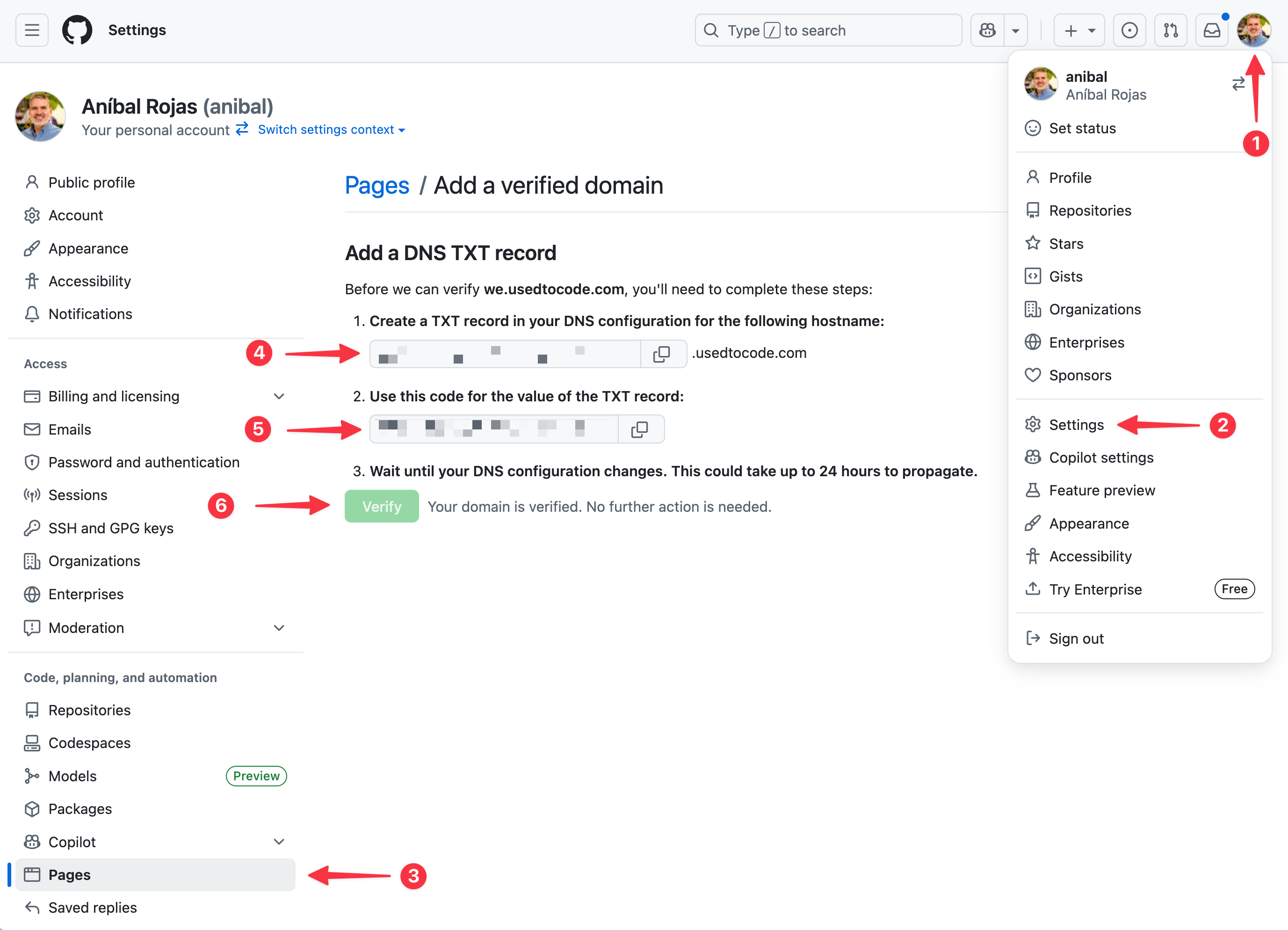Open pull requests icon in header
This screenshot has height=930, width=1288.
coord(1171,30)
